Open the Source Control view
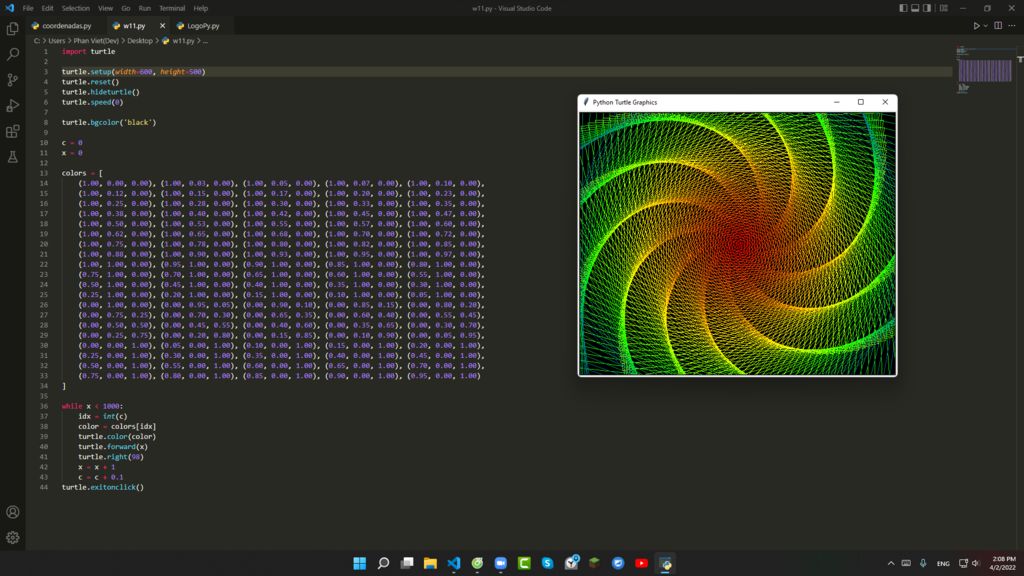Screen dimensions: 1024x576 12,80
